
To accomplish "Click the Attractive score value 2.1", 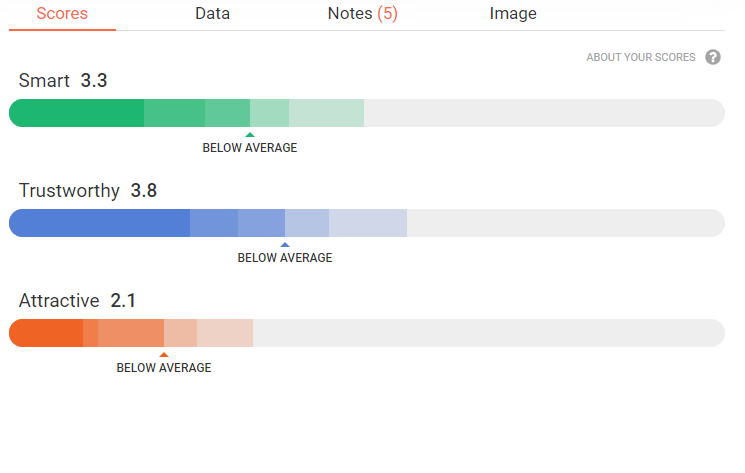I will (x=124, y=301).
